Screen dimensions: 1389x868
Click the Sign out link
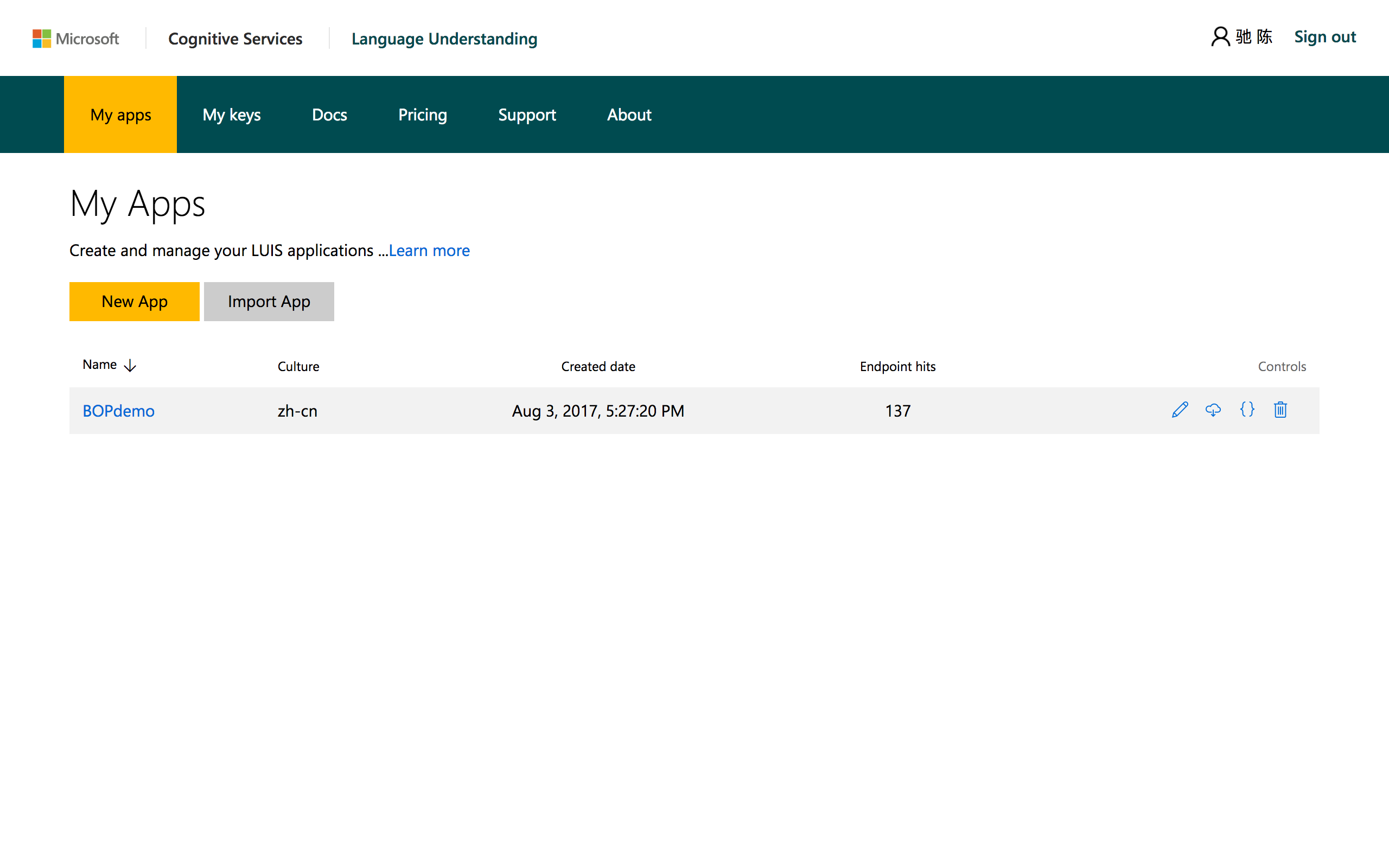click(1325, 37)
